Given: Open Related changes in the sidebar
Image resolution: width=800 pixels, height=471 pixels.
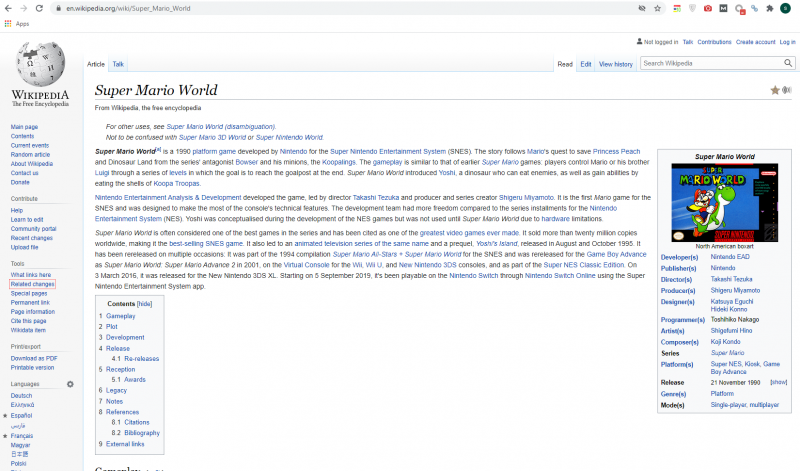Looking at the screenshot, I should [x=32, y=284].
